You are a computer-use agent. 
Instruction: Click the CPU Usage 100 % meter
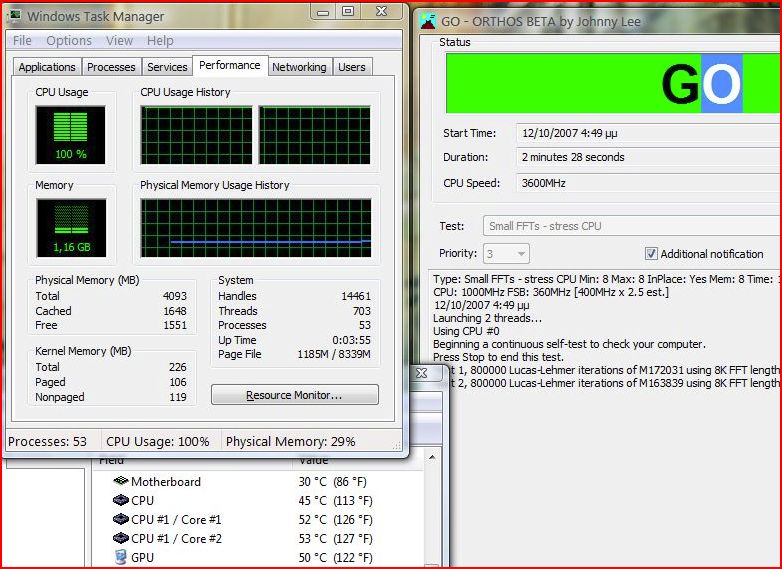(x=70, y=135)
